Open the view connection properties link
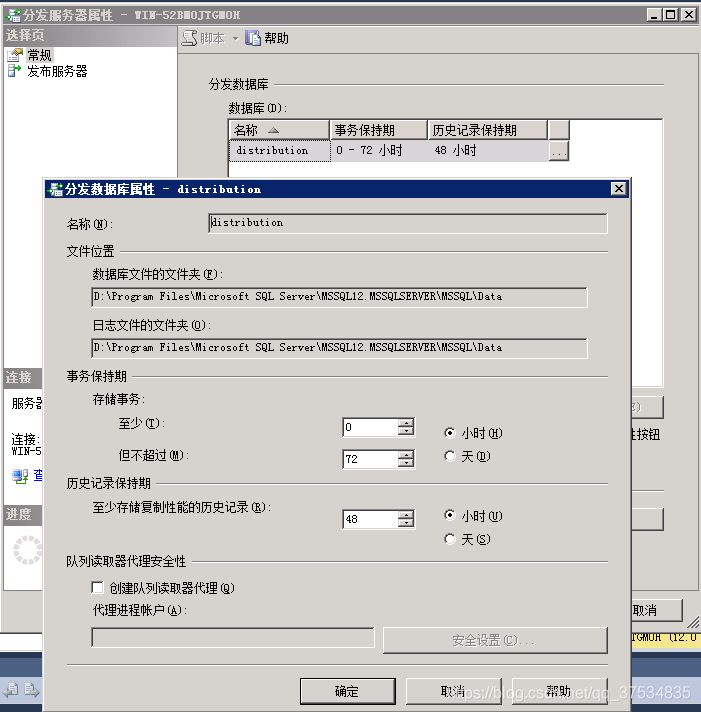Viewport: 701px width, 712px height. point(38,475)
